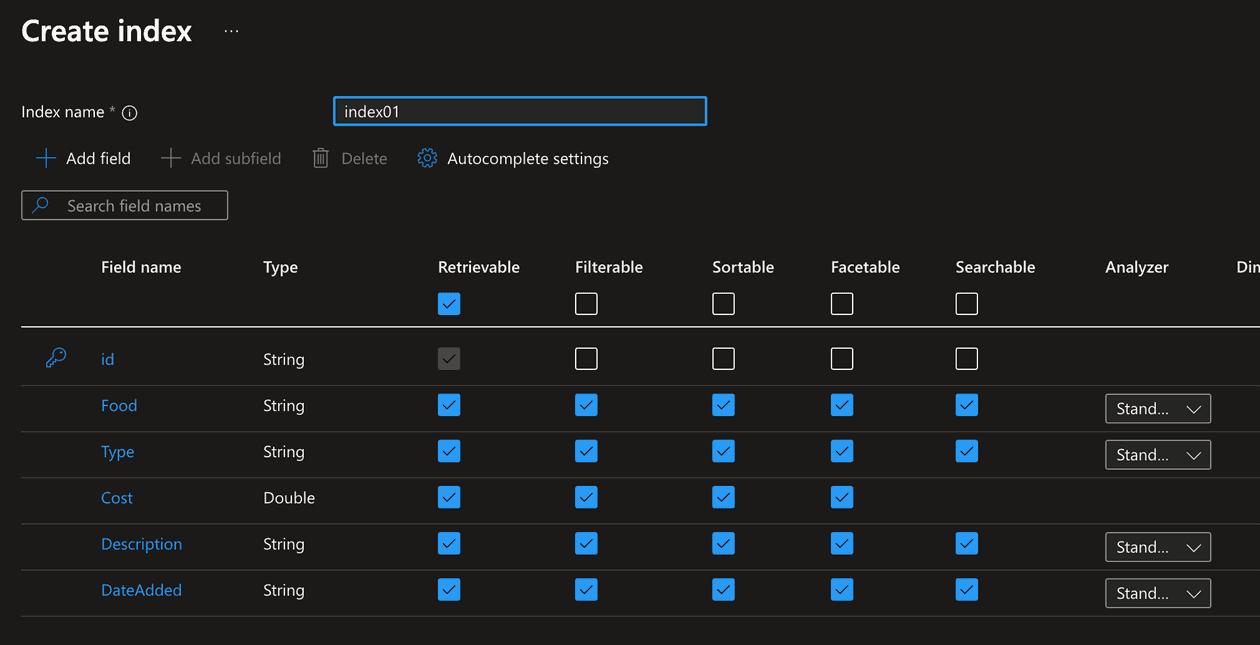Screen dimensions: 1260x645
Task: Toggle the Sortable column header checkbox
Action: pos(723,304)
